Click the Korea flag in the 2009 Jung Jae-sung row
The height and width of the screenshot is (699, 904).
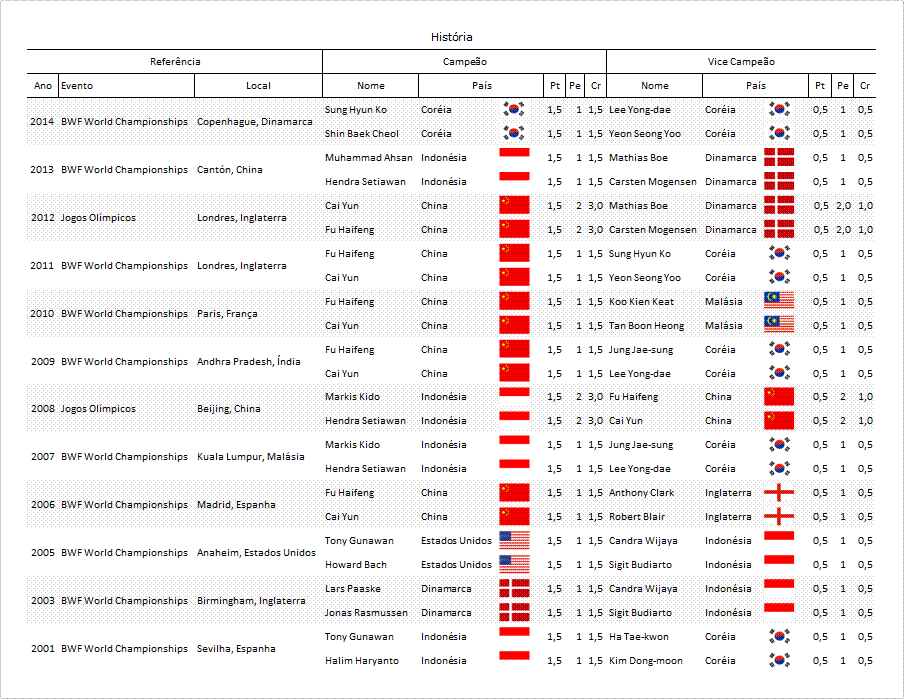(x=779, y=349)
